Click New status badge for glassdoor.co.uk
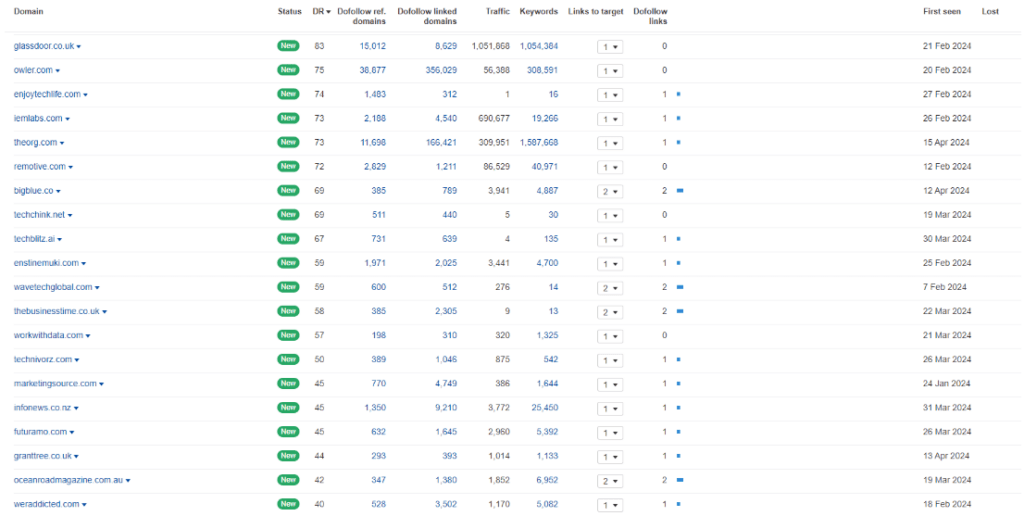The image size is (1024, 516). coord(288,46)
